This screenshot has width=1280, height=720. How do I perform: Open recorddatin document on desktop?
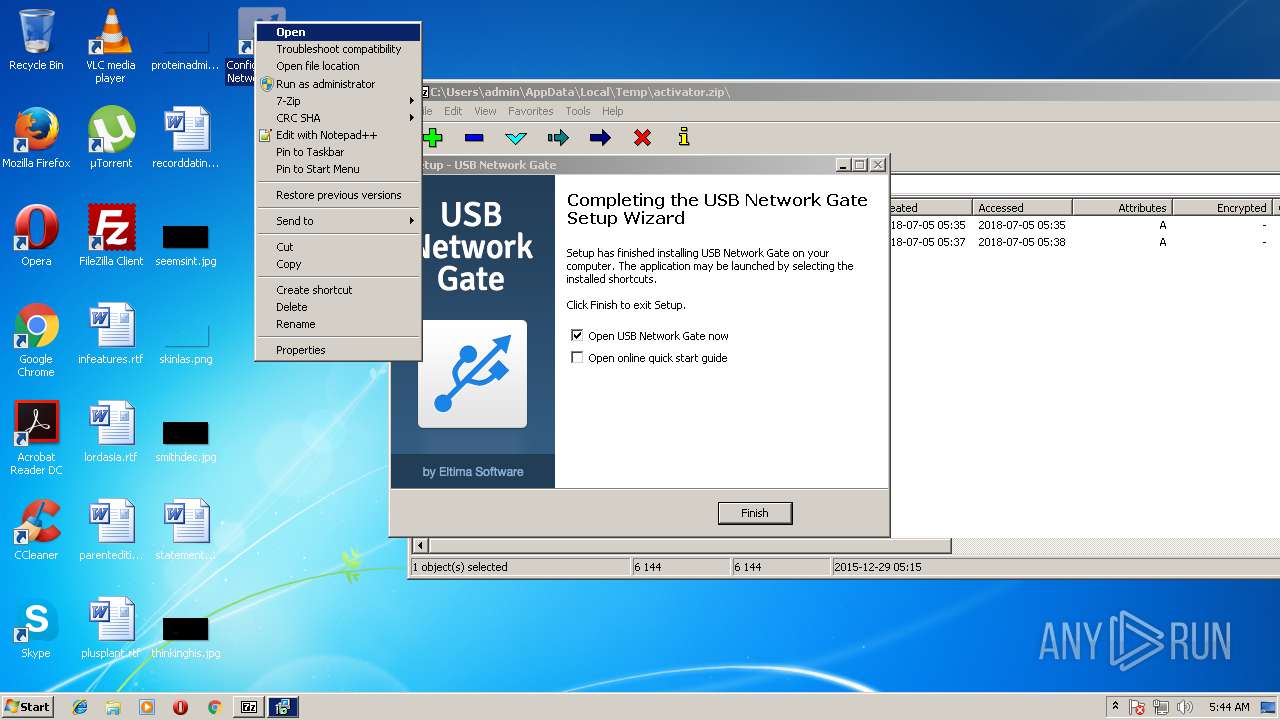(185, 138)
